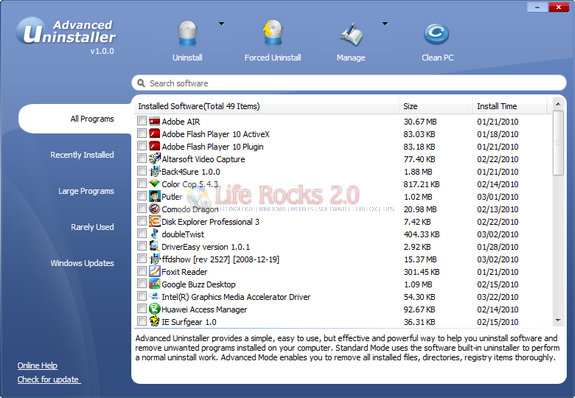Tick the Back4Sure 1.0.0 checkbox
The height and width of the screenshot is (398, 575).
click(142, 171)
